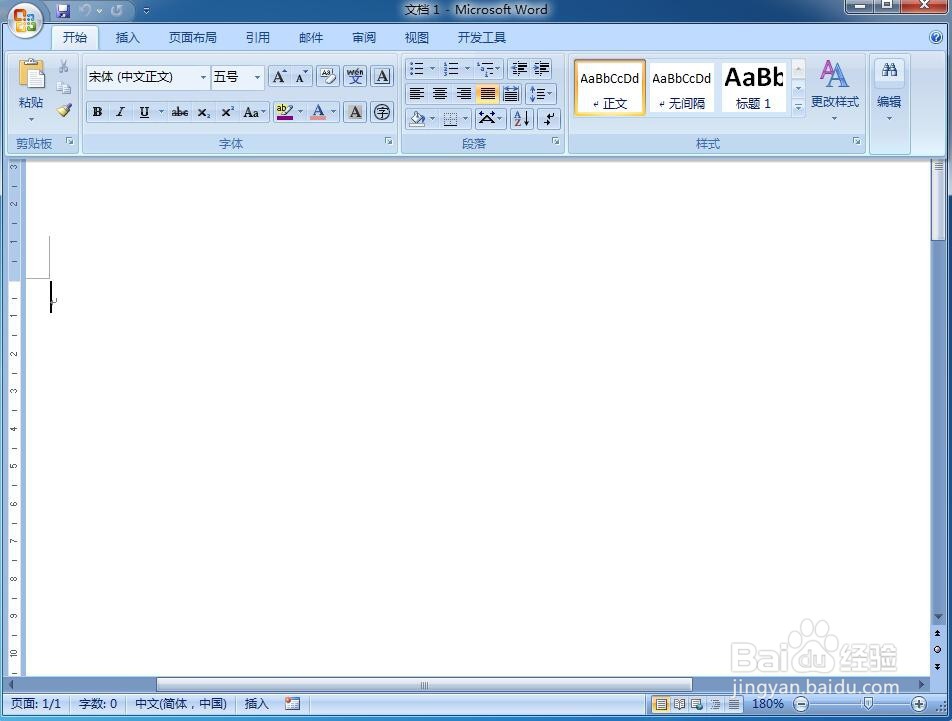Click the Distributed alignment icon
Screen dimensions: 952x721
(511, 93)
